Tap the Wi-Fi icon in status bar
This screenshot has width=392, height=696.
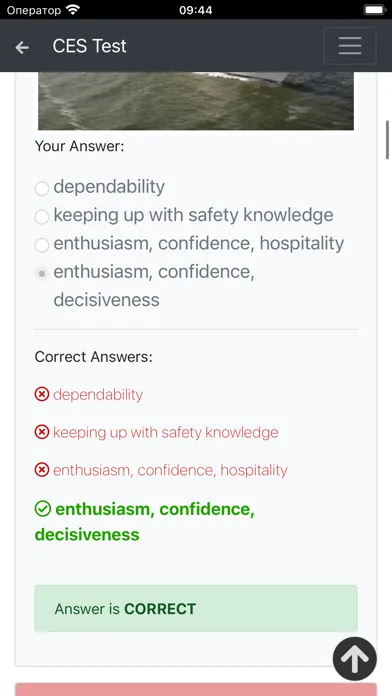pos(73,9)
